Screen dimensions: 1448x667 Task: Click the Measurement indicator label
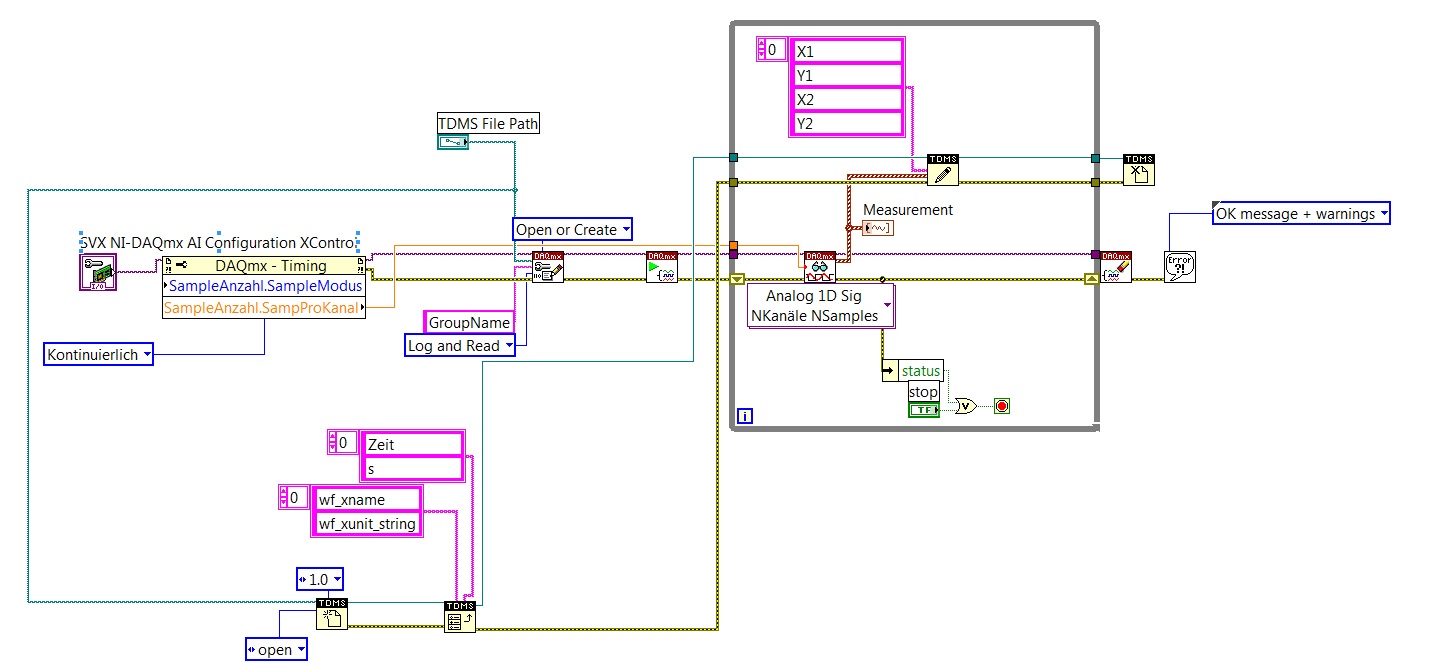pos(908,210)
